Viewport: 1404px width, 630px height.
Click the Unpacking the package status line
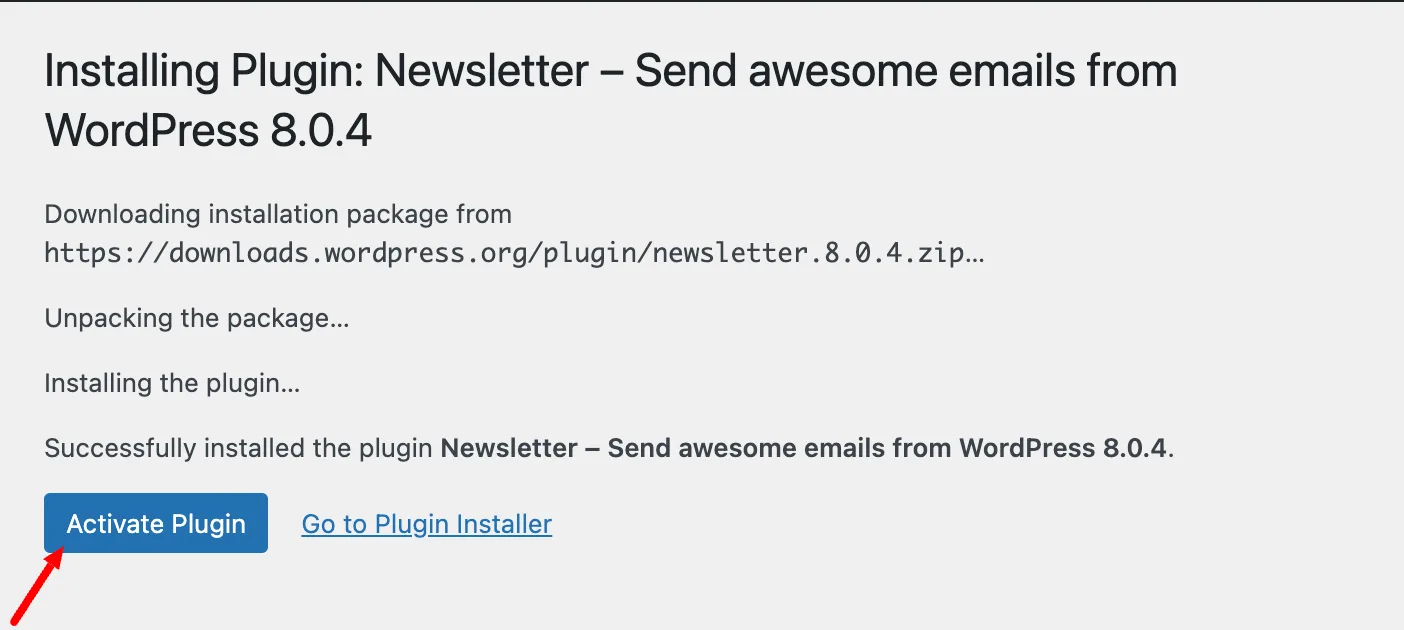point(197,319)
